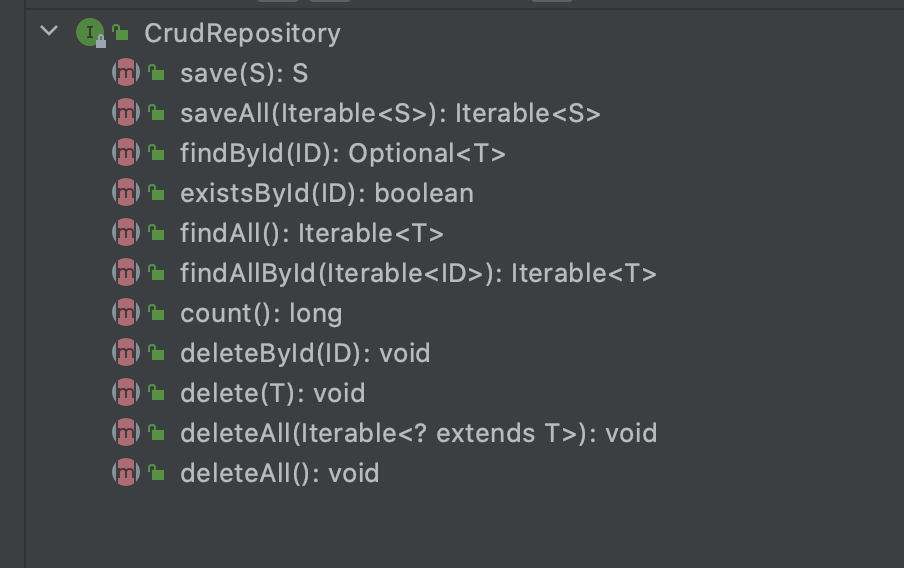Click the method icon beside save(S)
Screen dimensions: 904x568
pos(126,73)
